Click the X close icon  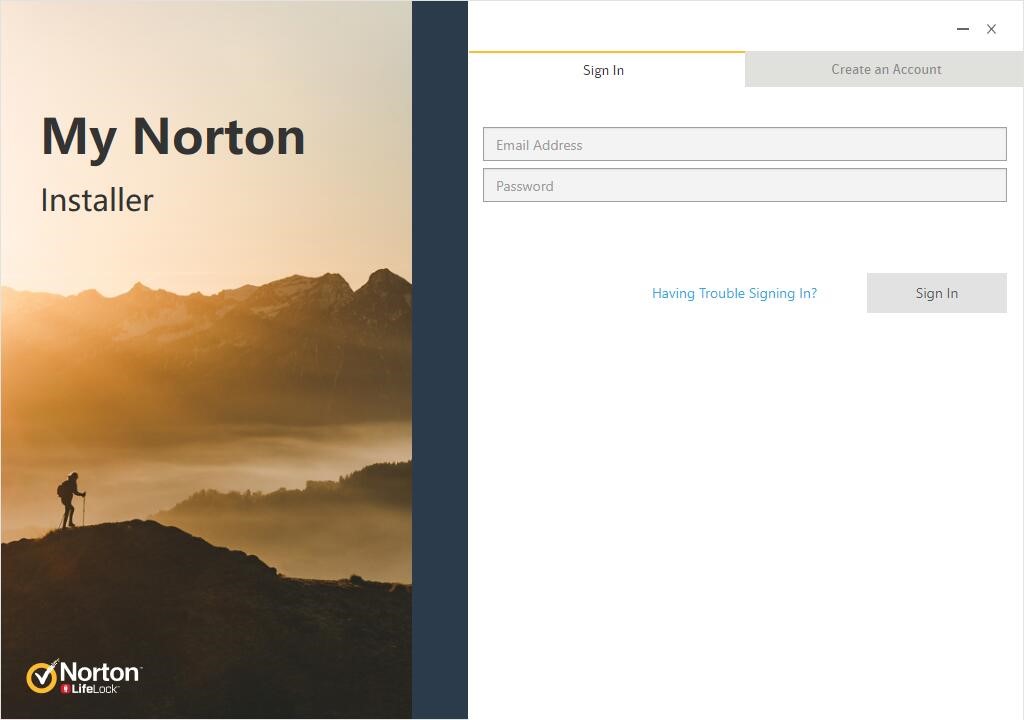[x=991, y=29]
